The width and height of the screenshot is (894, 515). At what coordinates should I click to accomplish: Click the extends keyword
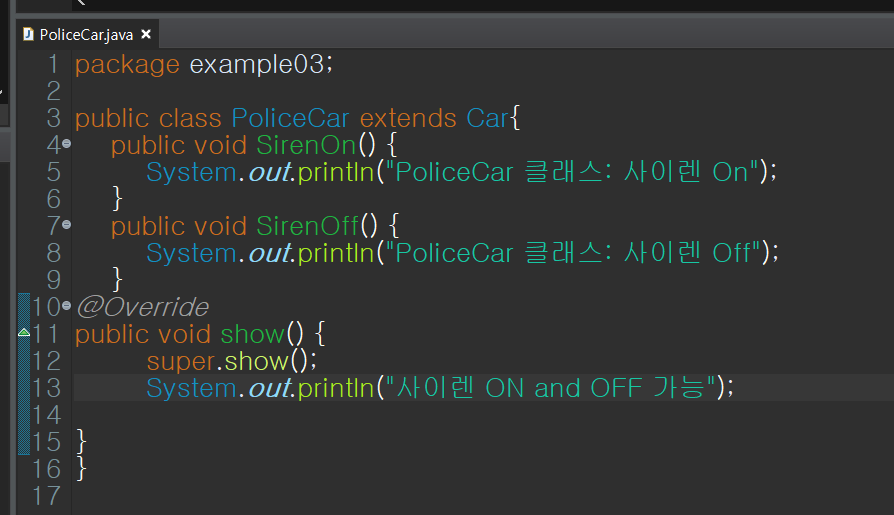(408, 118)
